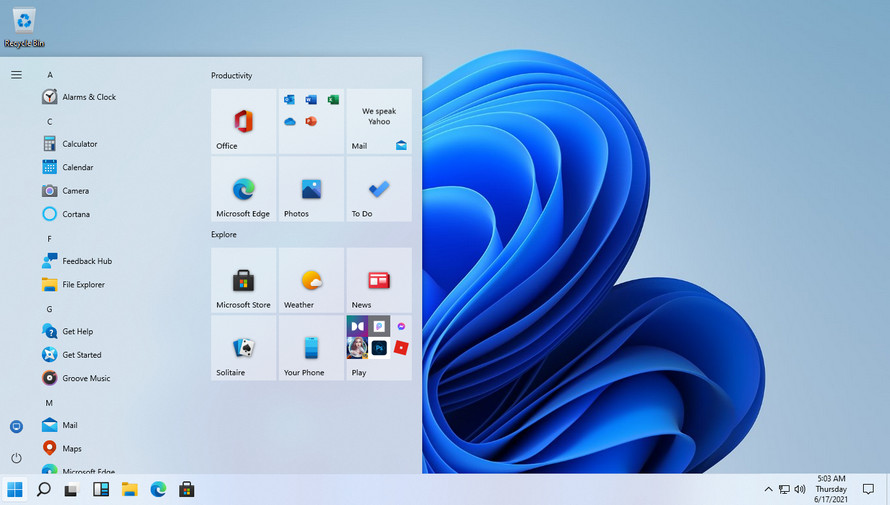The image size is (890, 505).
Task: Open Calendar app in list
Action: tap(68, 167)
